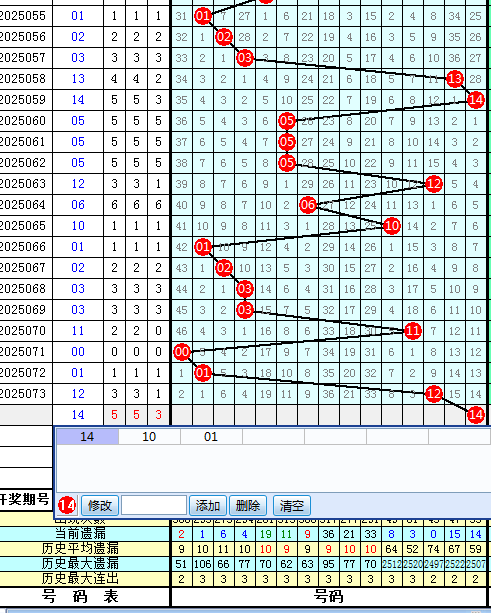
Task: Click the red 13 ball in row 2025058
Action: 455,79
